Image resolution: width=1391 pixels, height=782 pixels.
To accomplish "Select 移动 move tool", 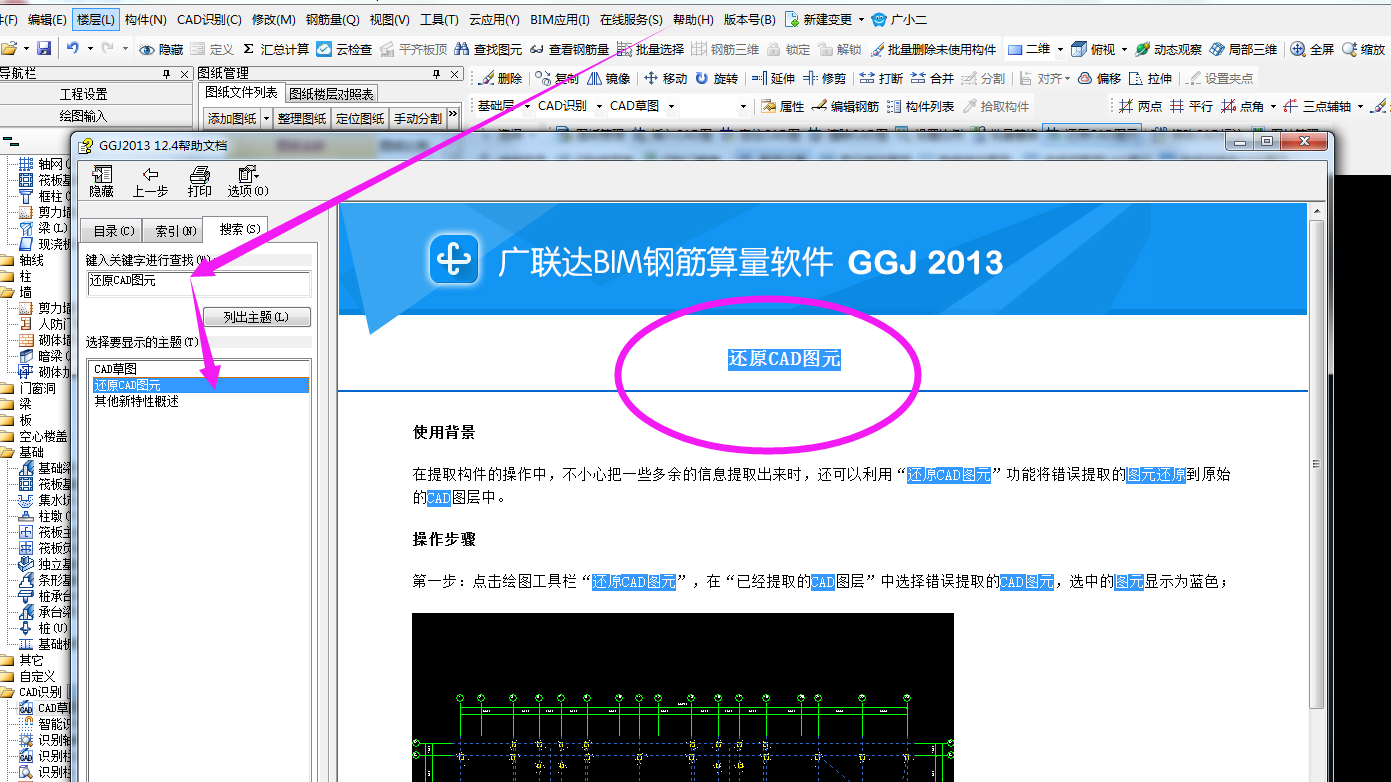I will (x=665, y=78).
